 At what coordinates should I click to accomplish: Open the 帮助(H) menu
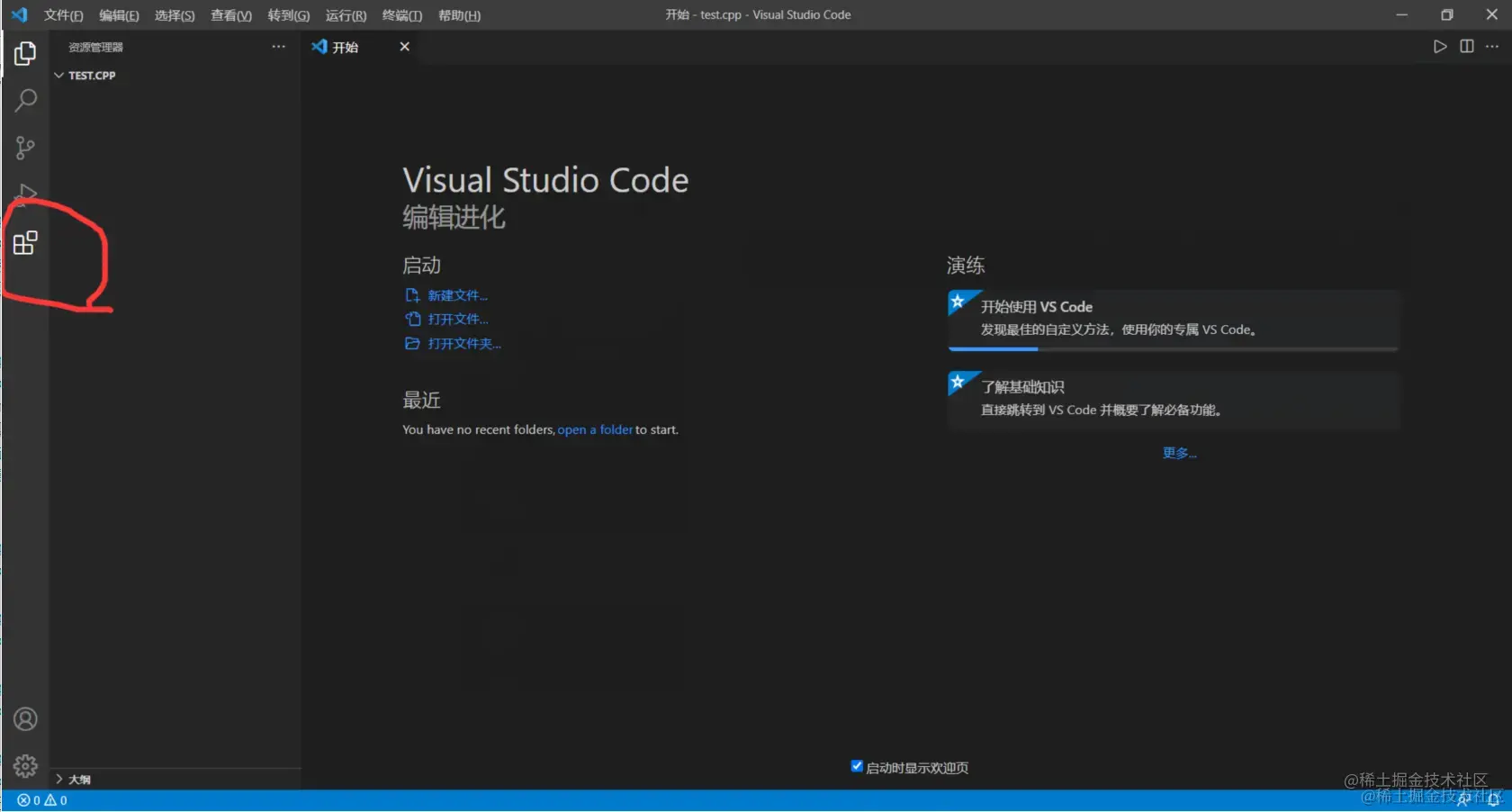click(459, 15)
